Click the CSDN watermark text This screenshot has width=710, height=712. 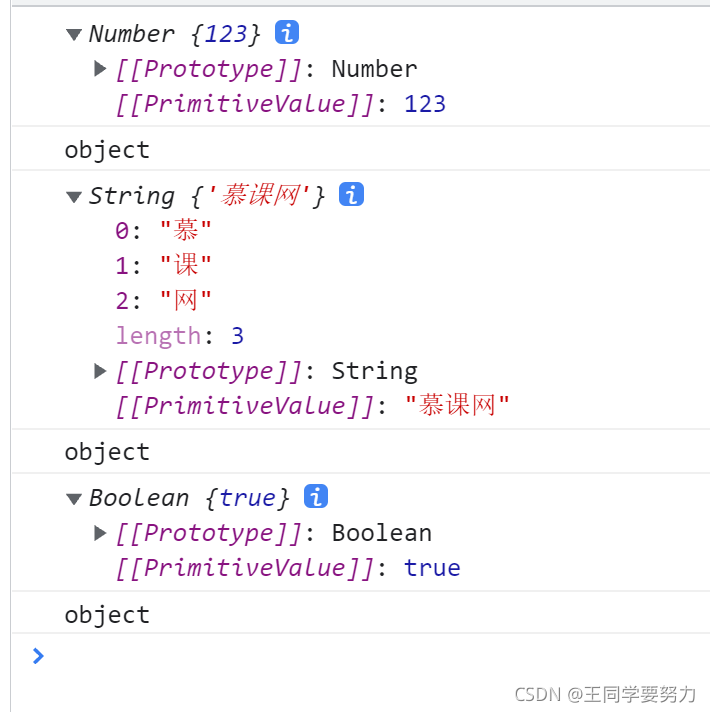pyautogui.click(x=605, y=694)
